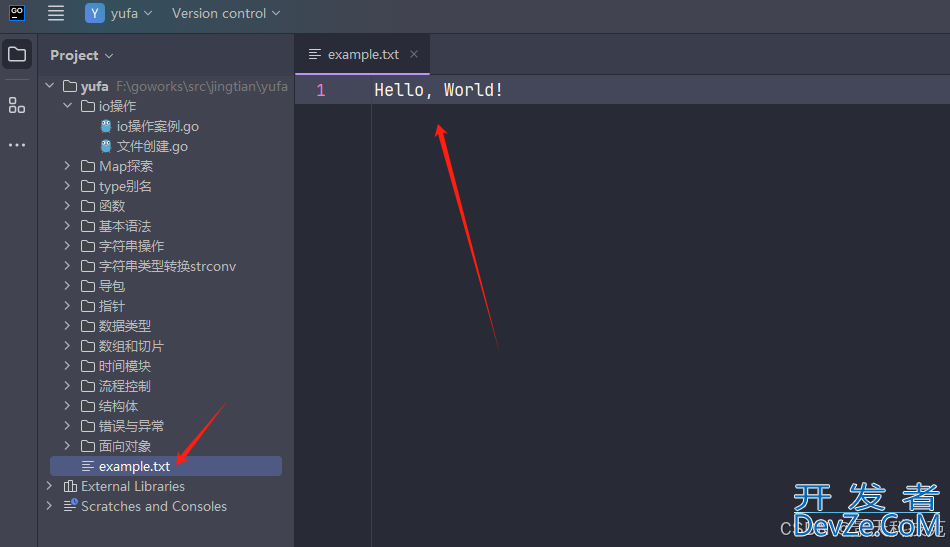Expand the type别名 folder chevron
The image size is (950, 547).
pyautogui.click(x=67, y=186)
